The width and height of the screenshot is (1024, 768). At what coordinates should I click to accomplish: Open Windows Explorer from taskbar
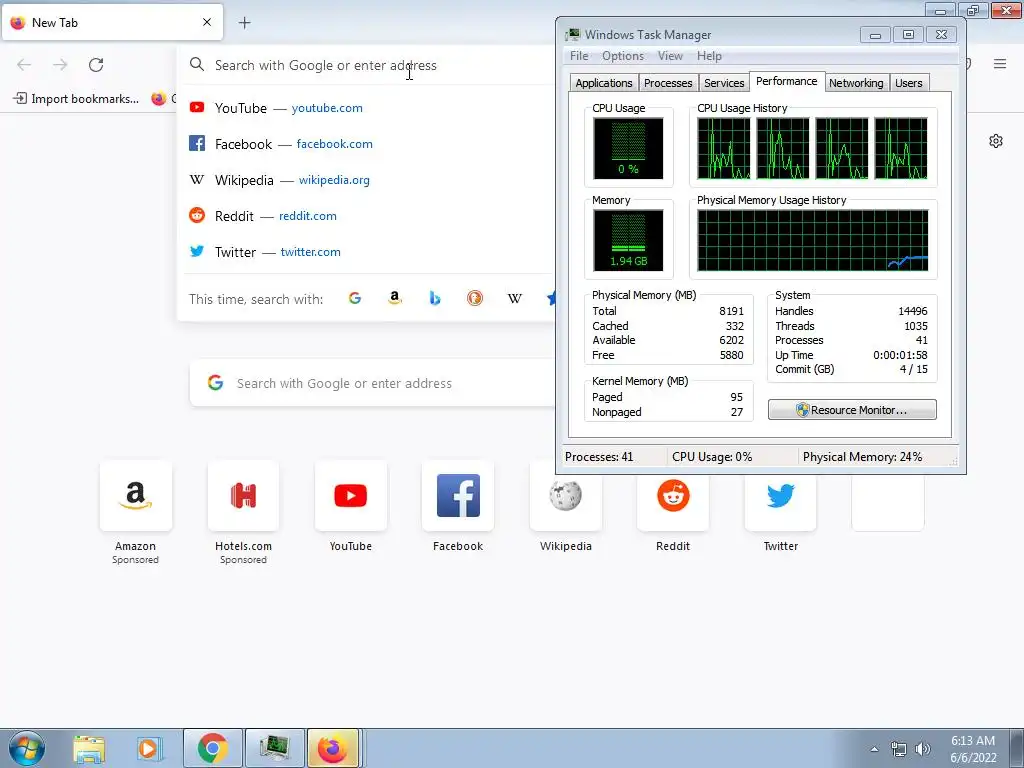[x=89, y=748]
